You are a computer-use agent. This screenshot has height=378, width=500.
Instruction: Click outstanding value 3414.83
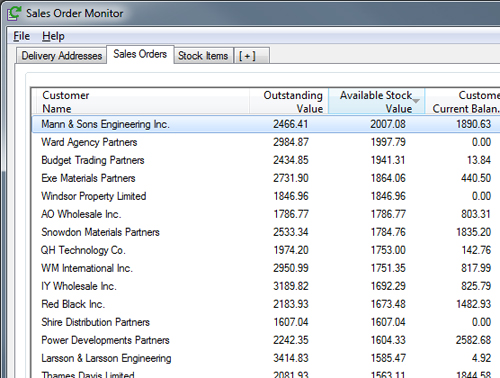[x=291, y=358]
